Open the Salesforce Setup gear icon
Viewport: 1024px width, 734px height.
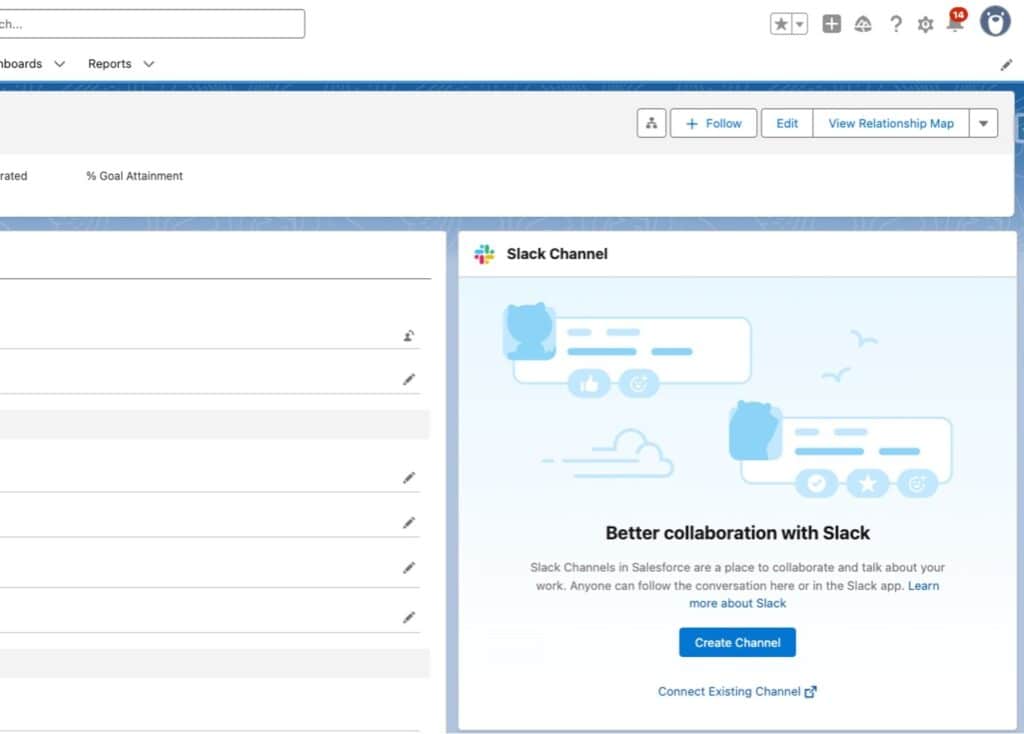coord(925,23)
